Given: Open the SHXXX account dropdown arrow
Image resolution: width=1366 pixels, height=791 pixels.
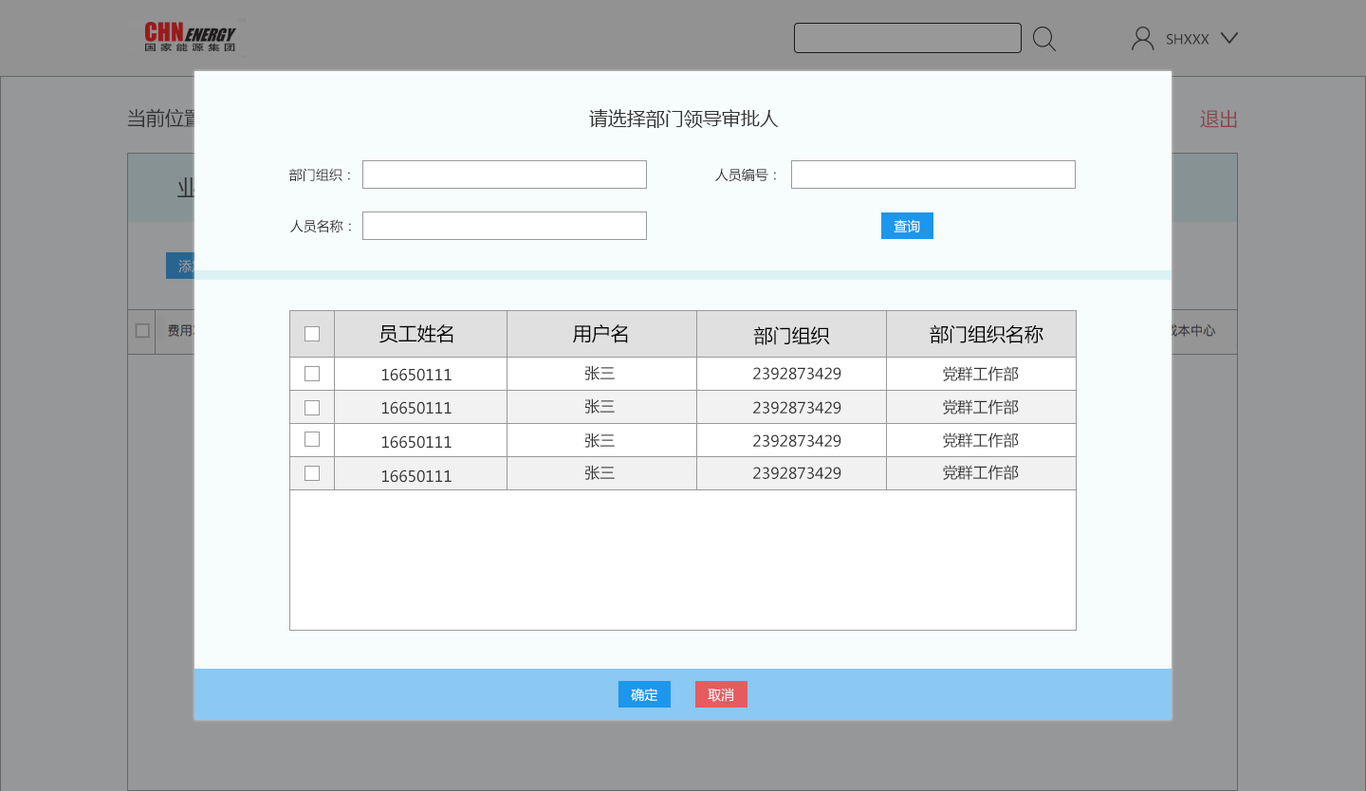Looking at the screenshot, I should pos(1230,38).
